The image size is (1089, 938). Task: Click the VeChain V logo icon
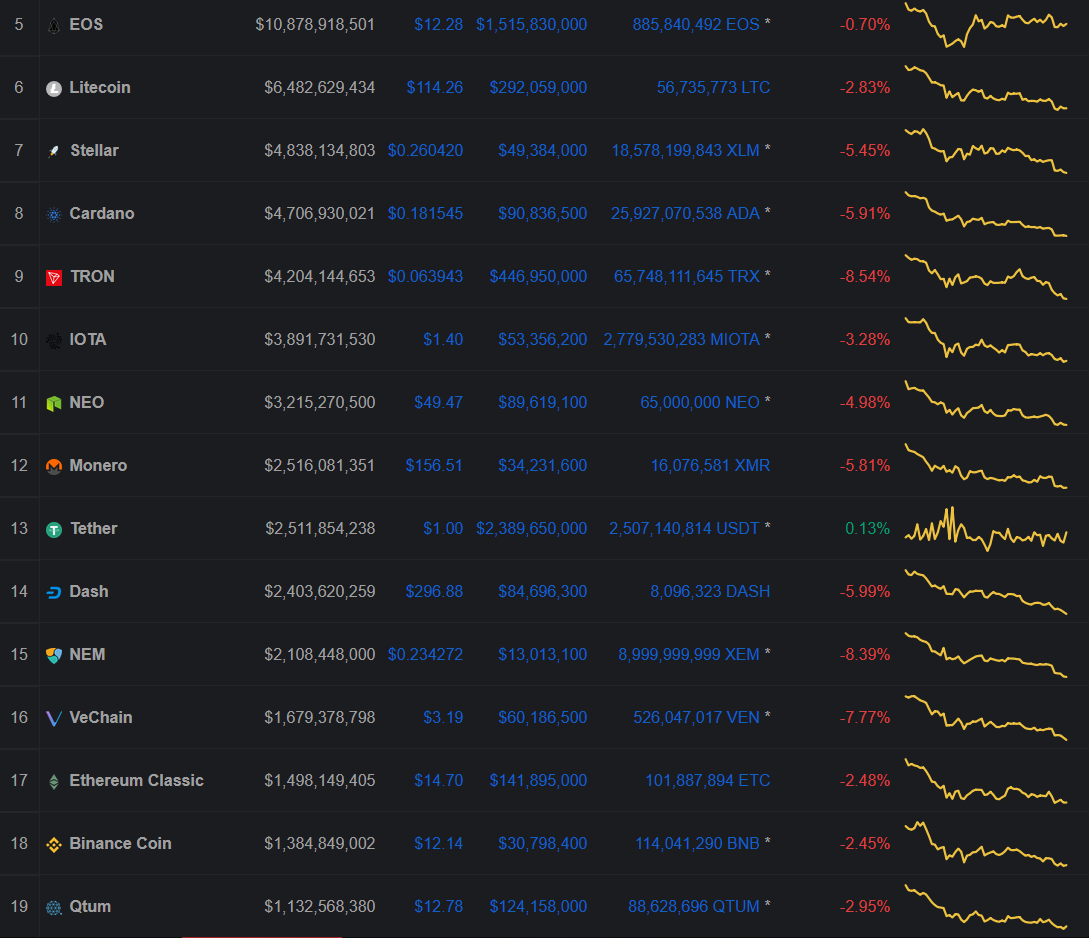pyautogui.click(x=53, y=719)
